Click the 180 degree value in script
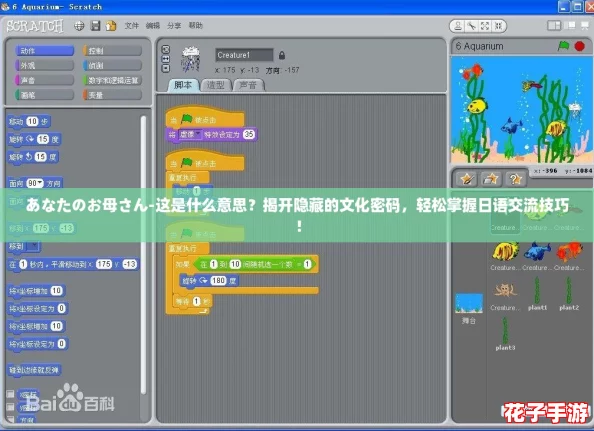Image resolution: width=594 pixels, height=431 pixels. pos(219,281)
